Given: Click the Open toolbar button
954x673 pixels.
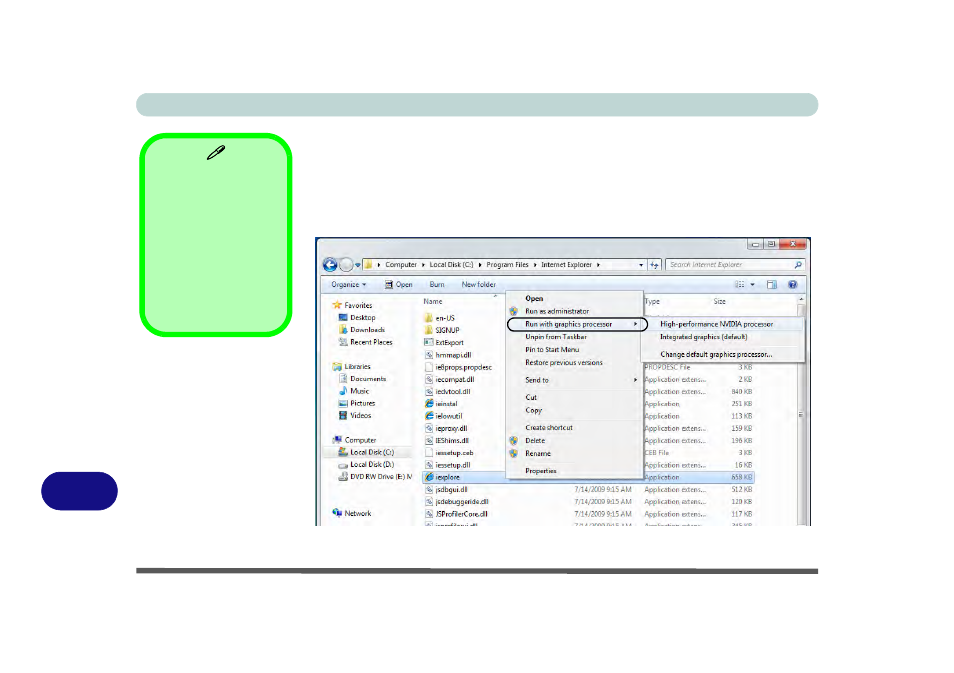Looking at the screenshot, I should [x=399, y=285].
